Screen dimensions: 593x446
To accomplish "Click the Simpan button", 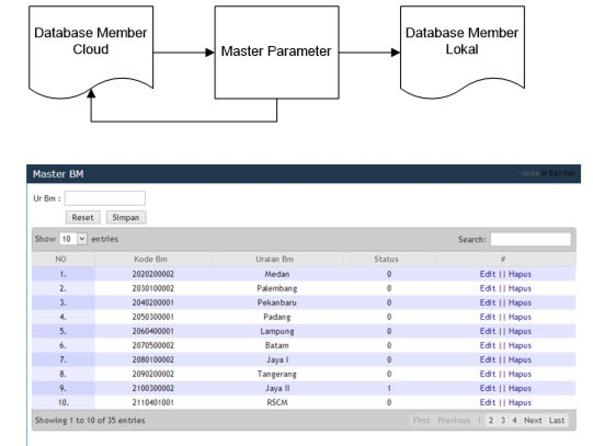I will pyautogui.click(x=126, y=218).
